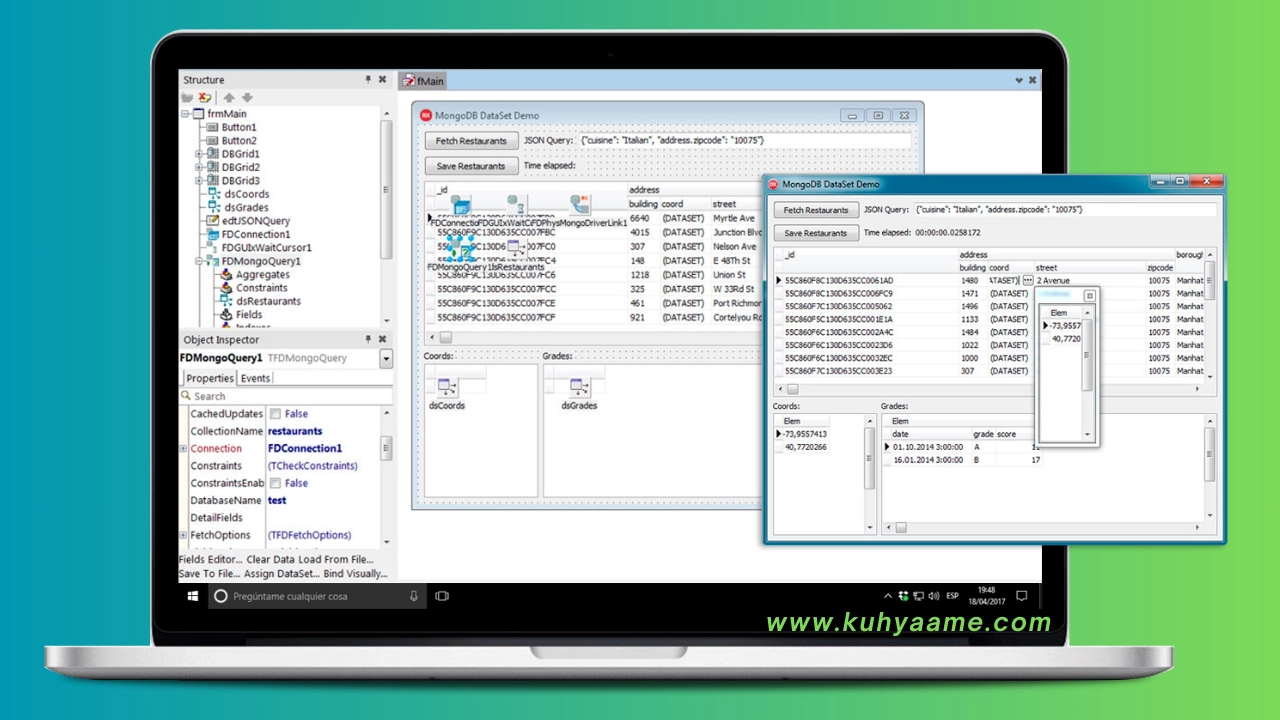Click Save Restaurants in the designer form
Viewport: 1280px width, 720px height.
pyautogui.click(x=471, y=166)
